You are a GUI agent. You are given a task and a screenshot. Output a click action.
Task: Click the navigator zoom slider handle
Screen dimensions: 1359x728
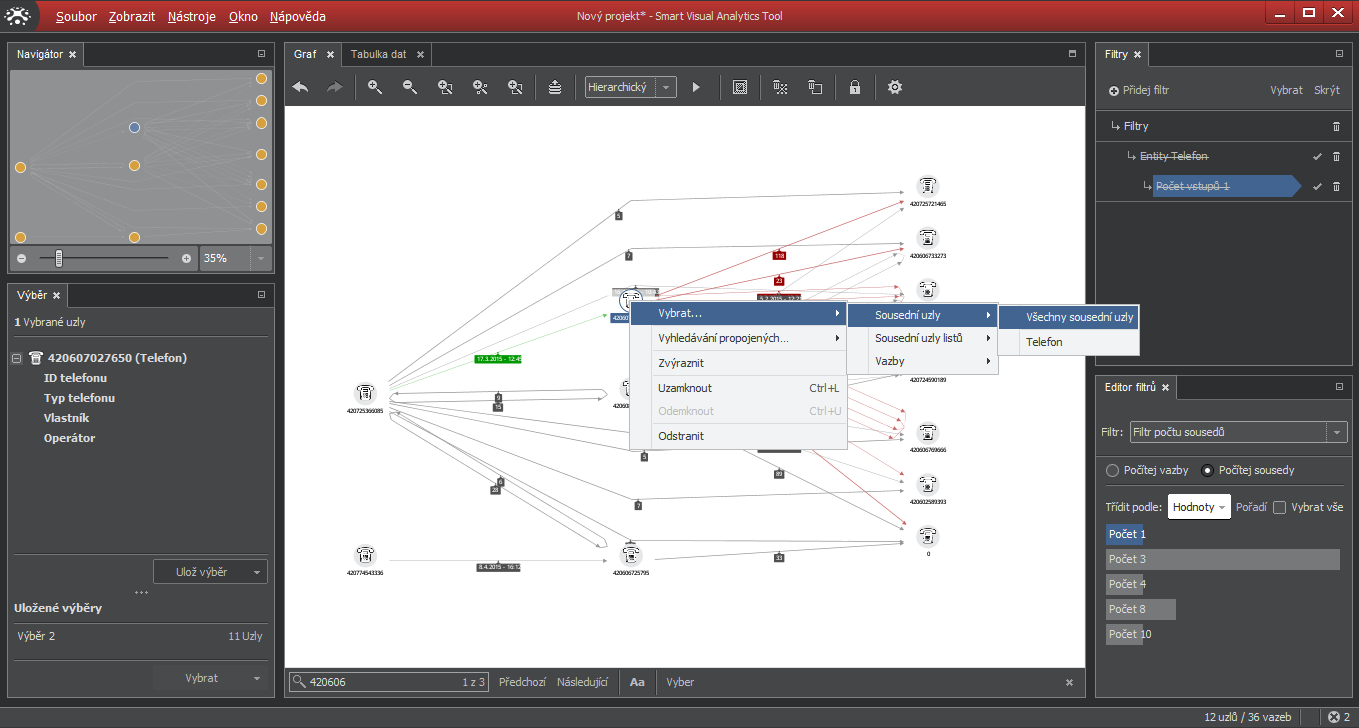click(x=59, y=258)
